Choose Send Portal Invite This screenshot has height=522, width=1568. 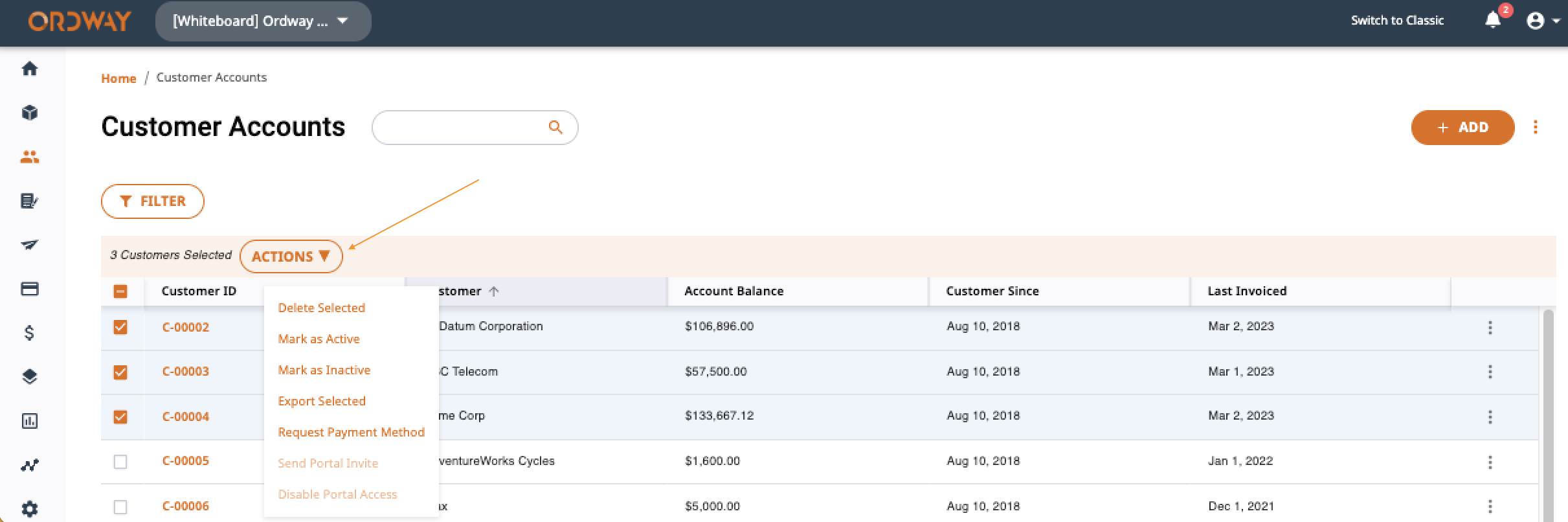(328, 463)
